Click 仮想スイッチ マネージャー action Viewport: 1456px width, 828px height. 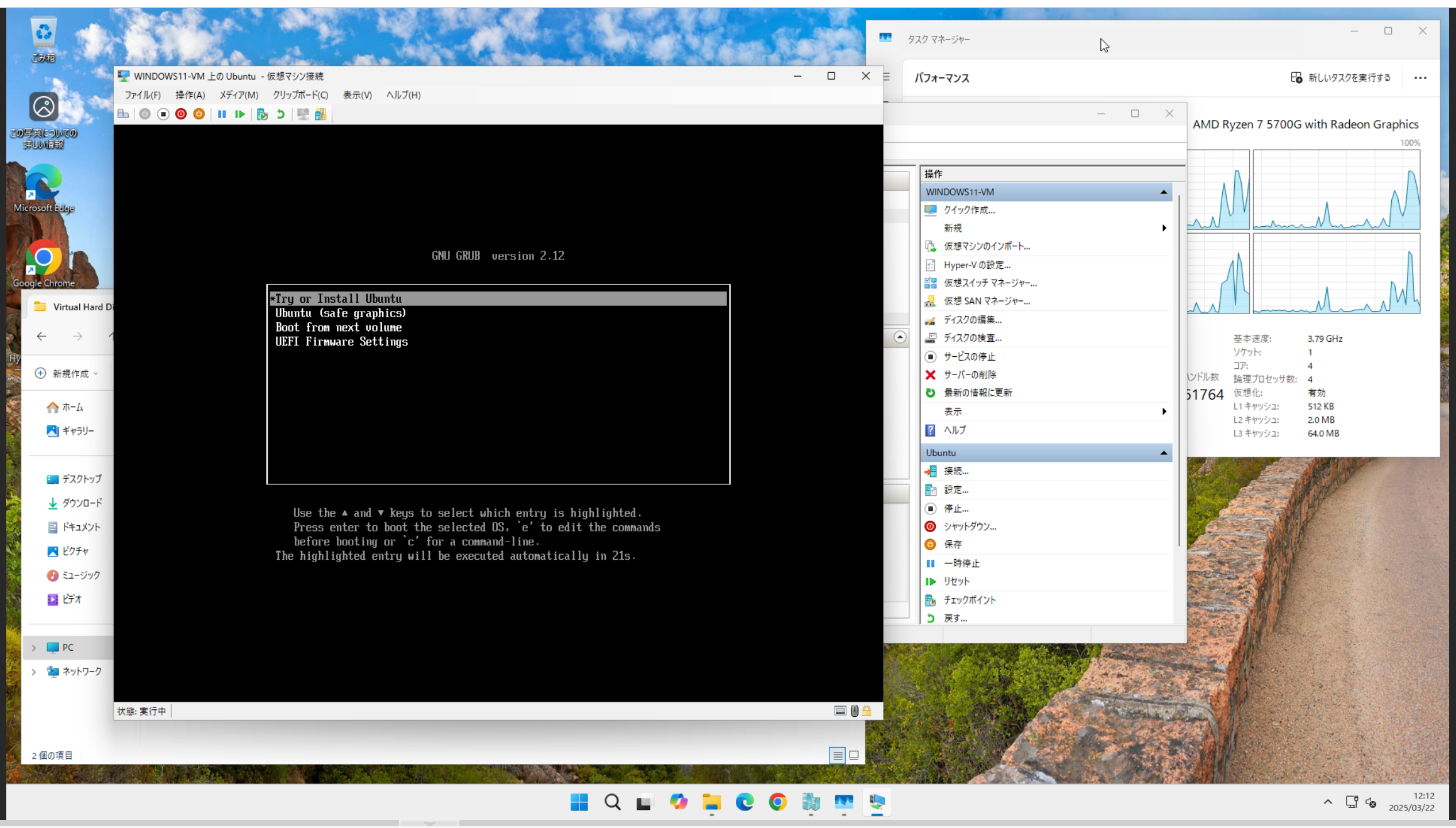(x=990, y=283)
